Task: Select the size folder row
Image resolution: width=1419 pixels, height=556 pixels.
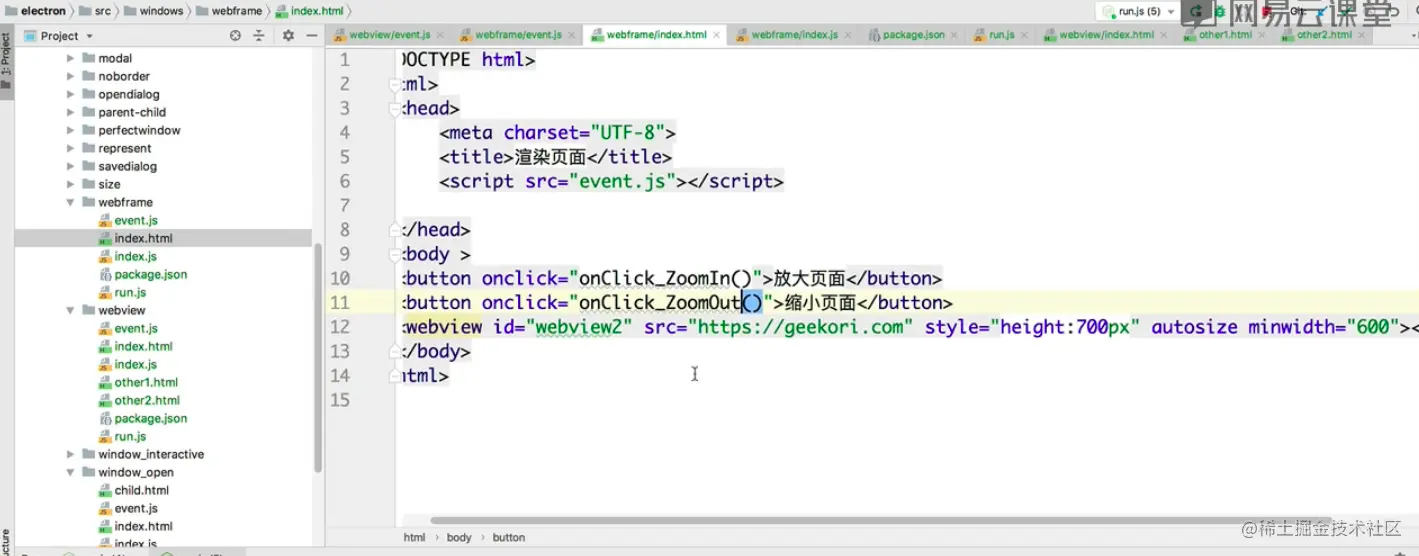Action: tap(163, 184)
